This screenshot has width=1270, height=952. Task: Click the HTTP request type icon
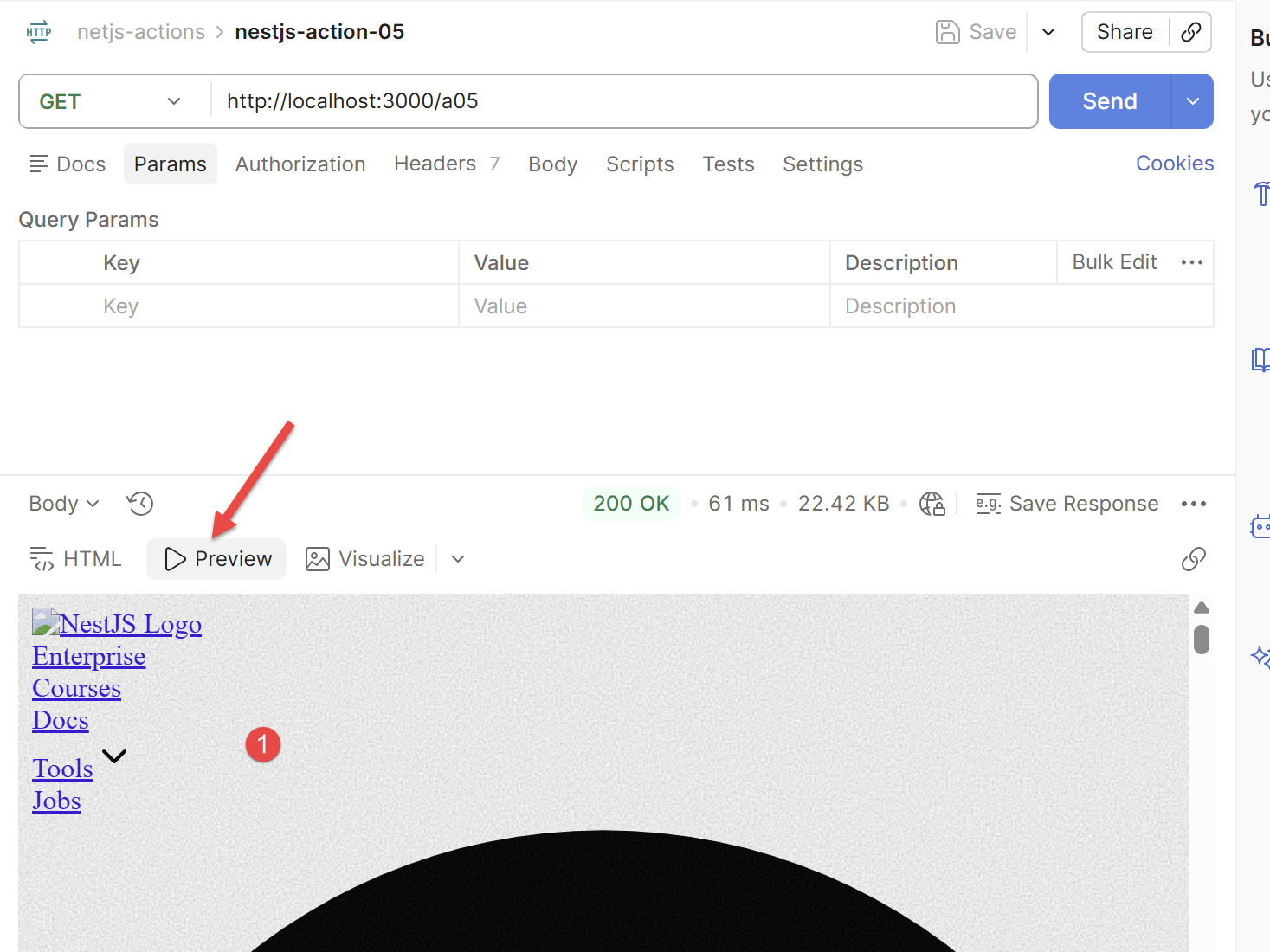click(39, 32)
